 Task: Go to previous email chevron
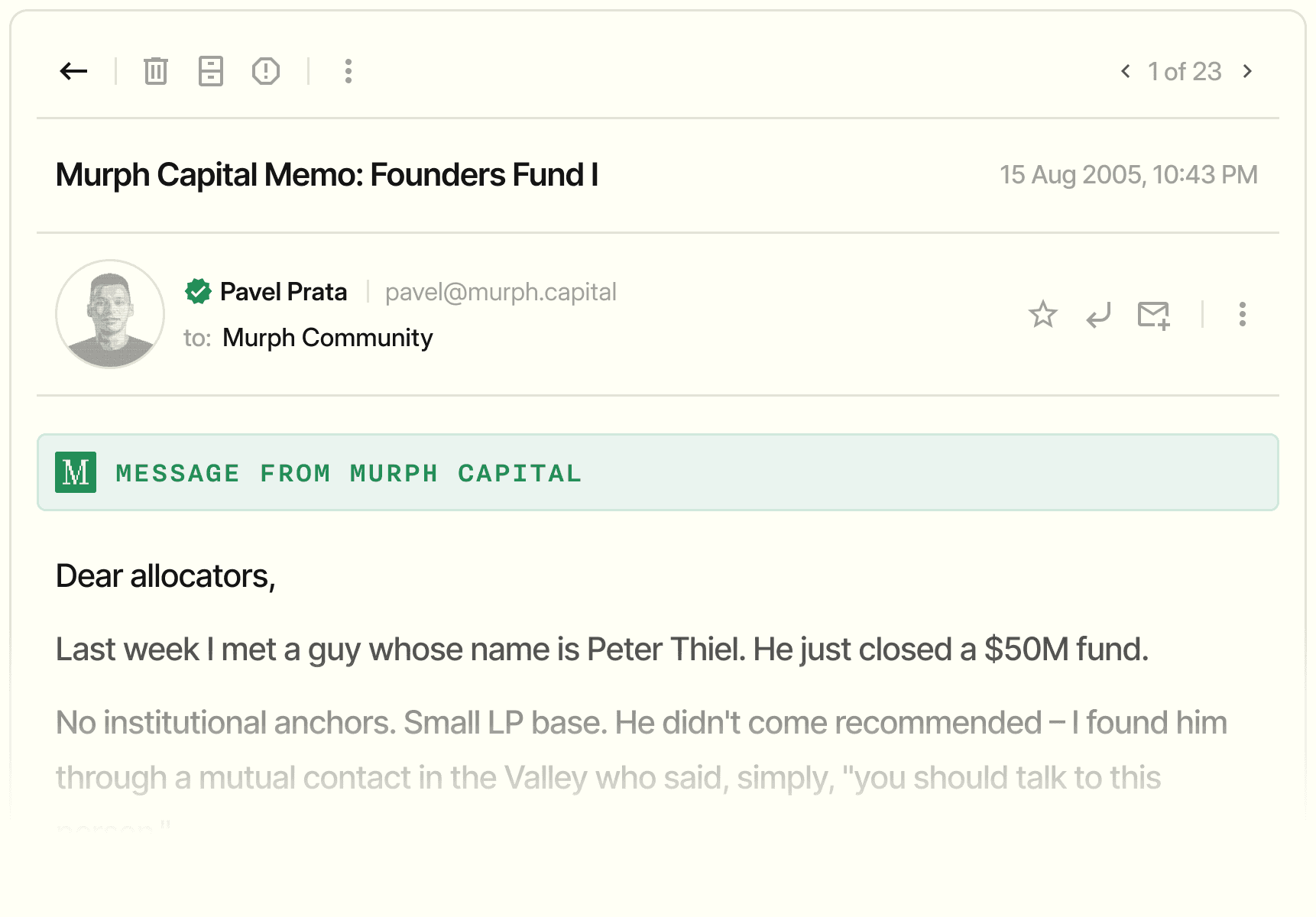(x=1126, y=71)
